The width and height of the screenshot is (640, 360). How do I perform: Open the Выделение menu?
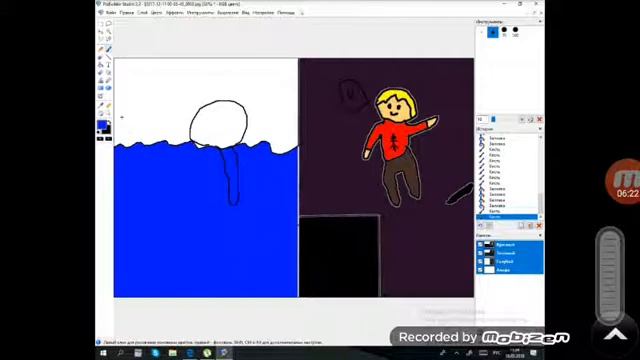pyautogui.click(x=227, y=13)
